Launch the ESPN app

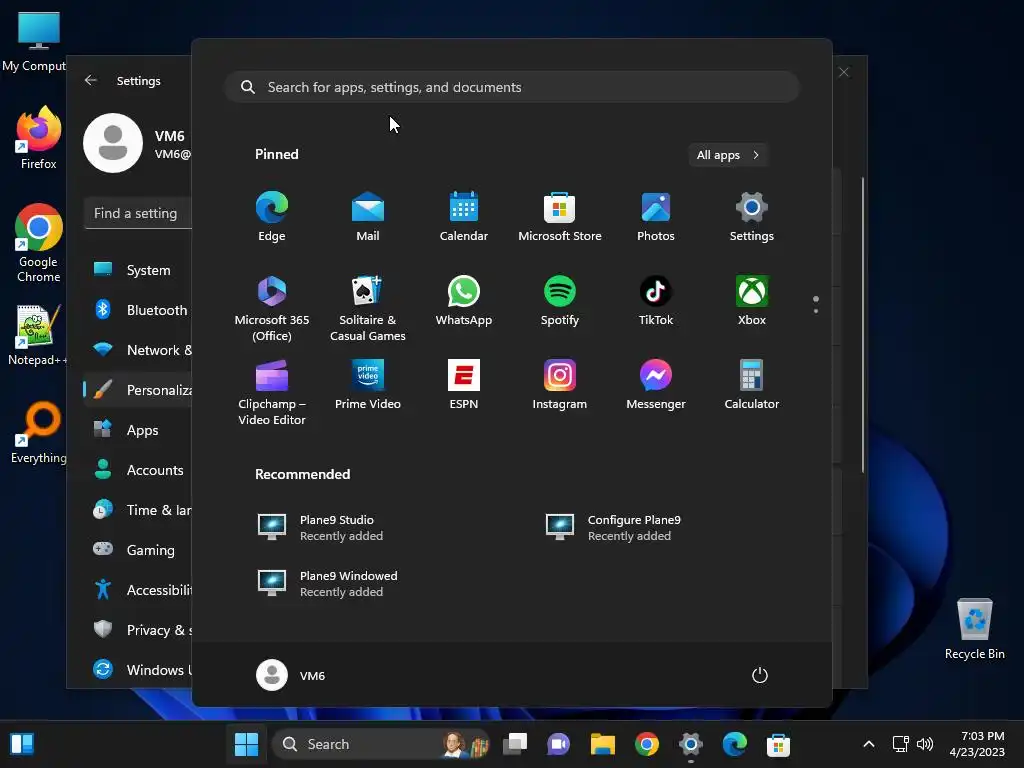pyautogui.click(x=464, y=385)
